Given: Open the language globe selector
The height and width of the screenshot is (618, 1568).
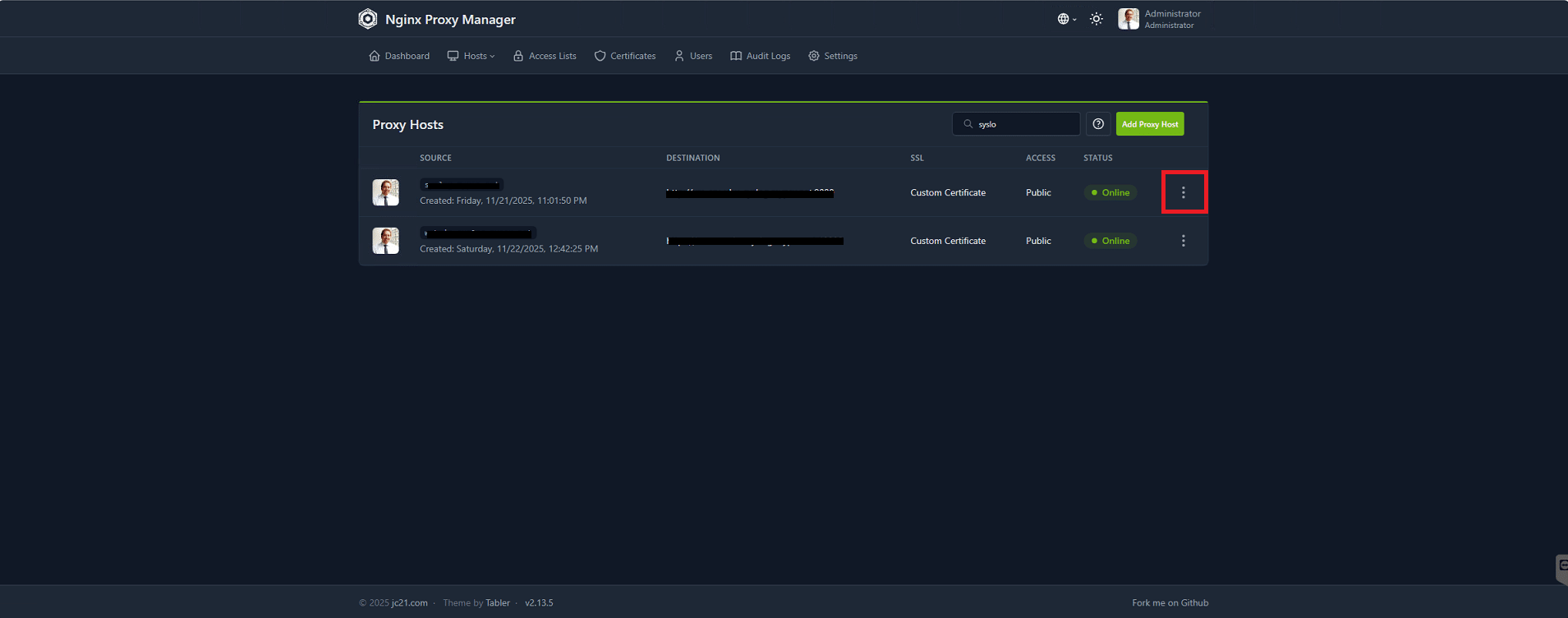Looking at the screenshot, I should point(1065,19).
